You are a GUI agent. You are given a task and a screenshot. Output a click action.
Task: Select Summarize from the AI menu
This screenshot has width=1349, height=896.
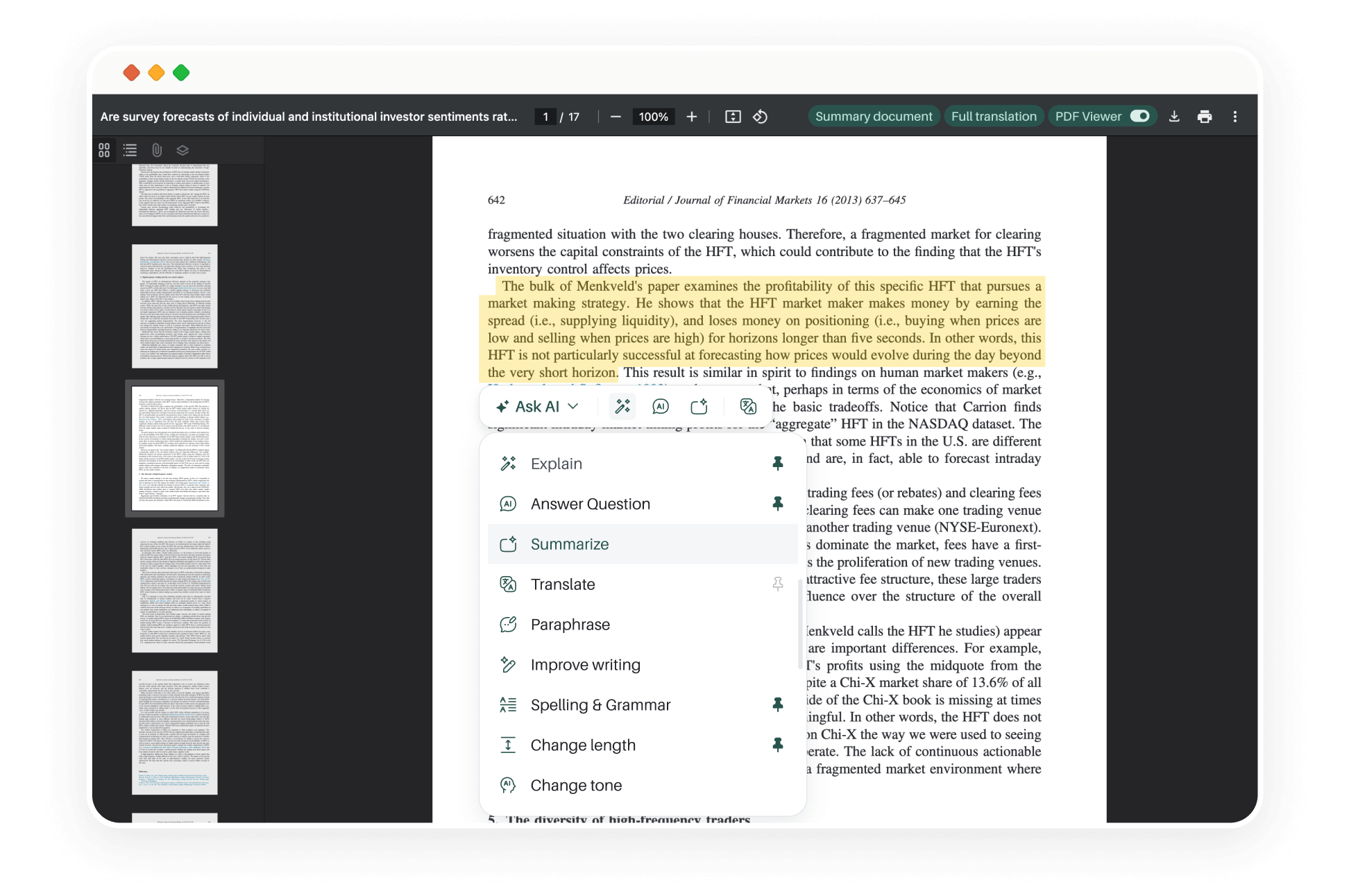click(x=570, y=544)
